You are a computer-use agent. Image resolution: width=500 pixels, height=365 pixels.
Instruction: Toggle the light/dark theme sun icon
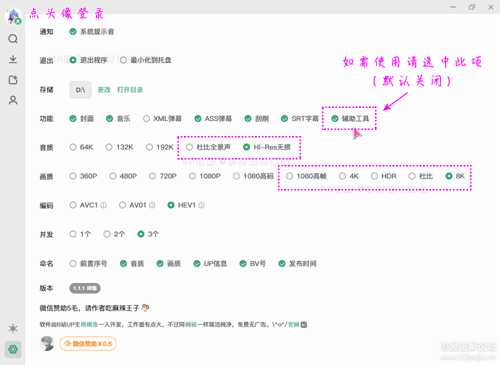click(x=13, y=328)
